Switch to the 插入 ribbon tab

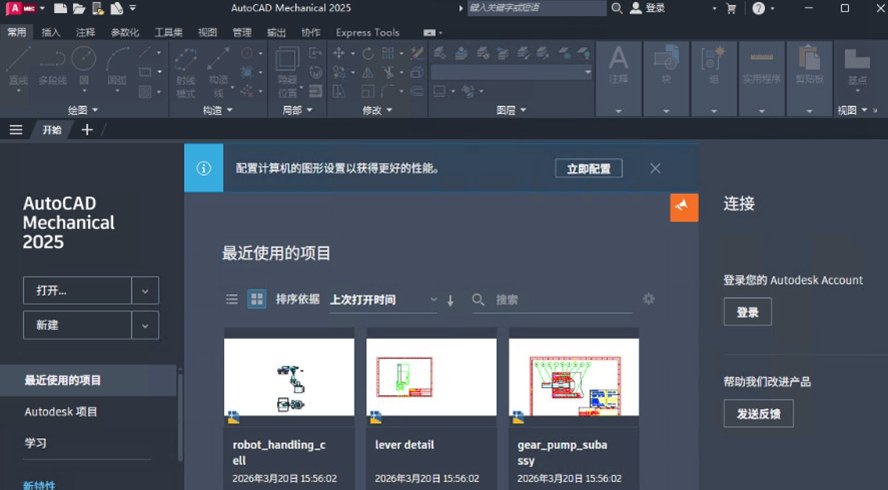(50, 32)
